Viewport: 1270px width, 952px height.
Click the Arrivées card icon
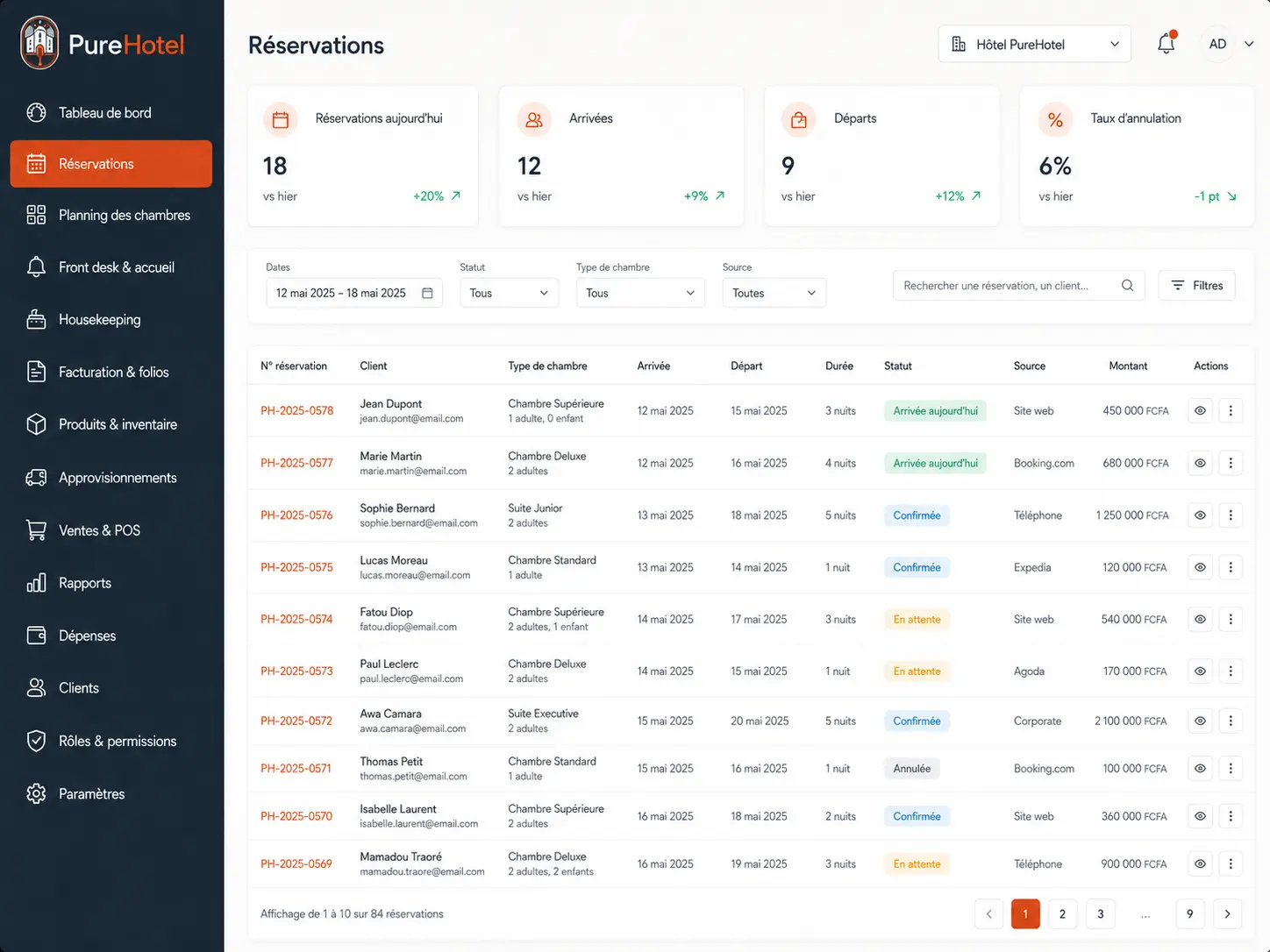tap(534, 120)
